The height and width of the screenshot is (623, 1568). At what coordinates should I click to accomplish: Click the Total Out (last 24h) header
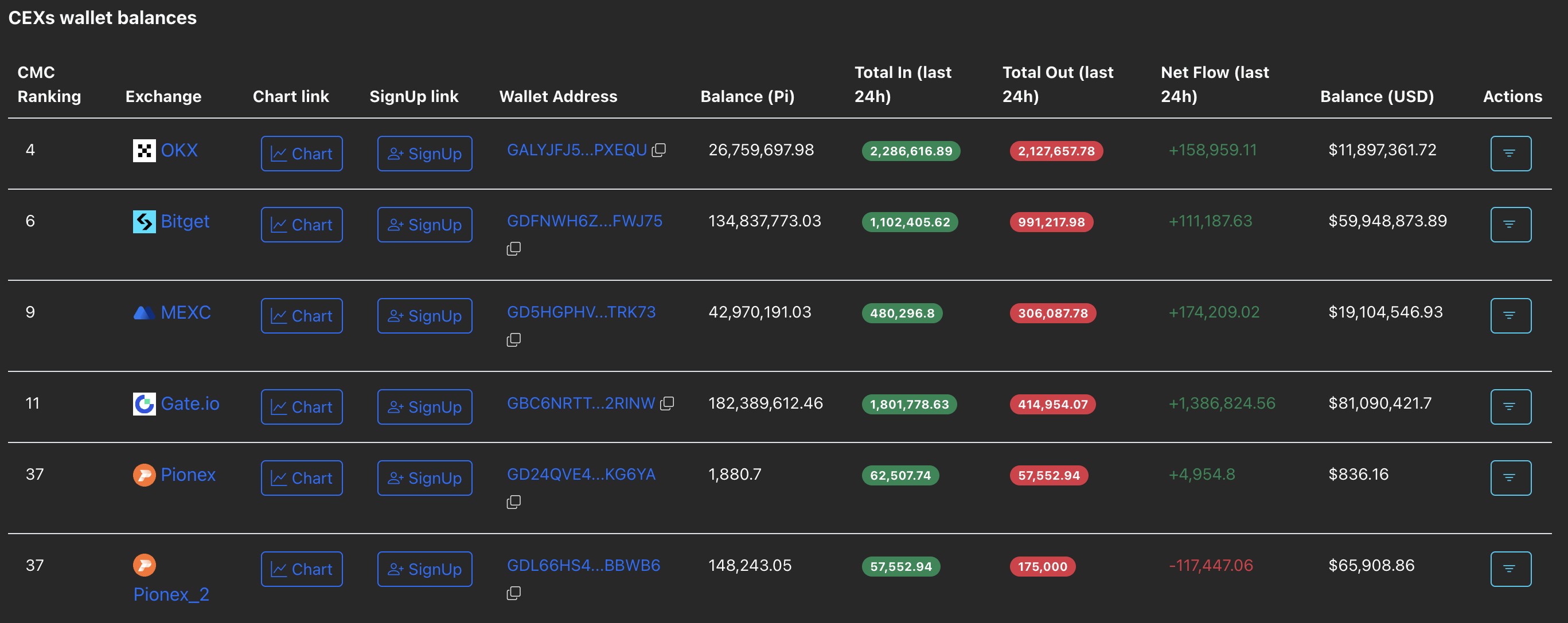coord(1058,85)
